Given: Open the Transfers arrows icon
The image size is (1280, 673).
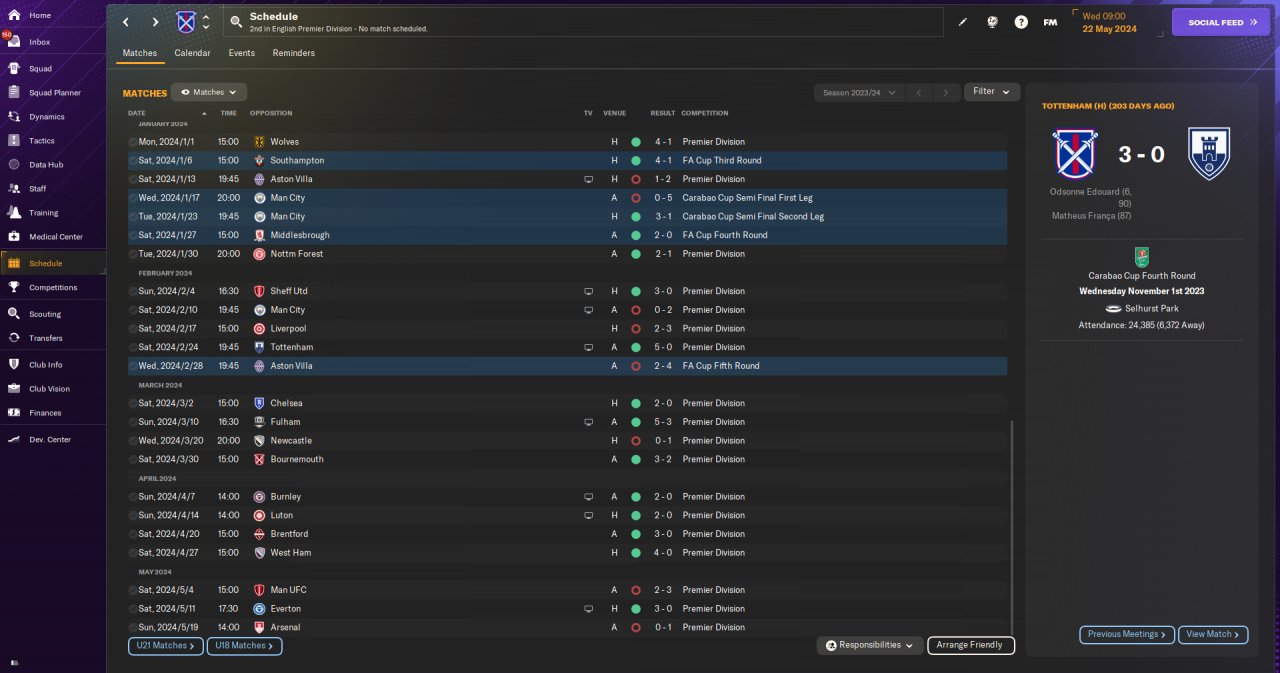Looking at the screenshot, I should click(x=14, y=338).
